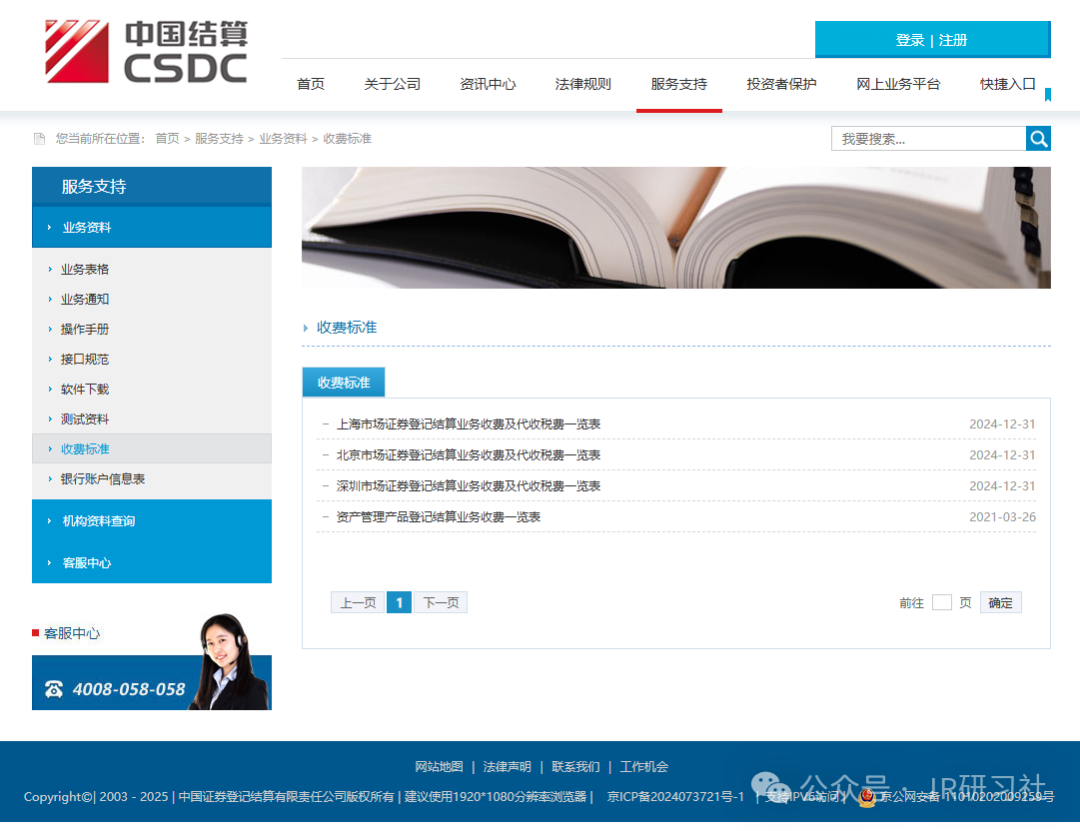Click the blue bookmark icon beside 快捷入口
The width and height of the screenshot is (1080, 831).
pos(1048,94)
